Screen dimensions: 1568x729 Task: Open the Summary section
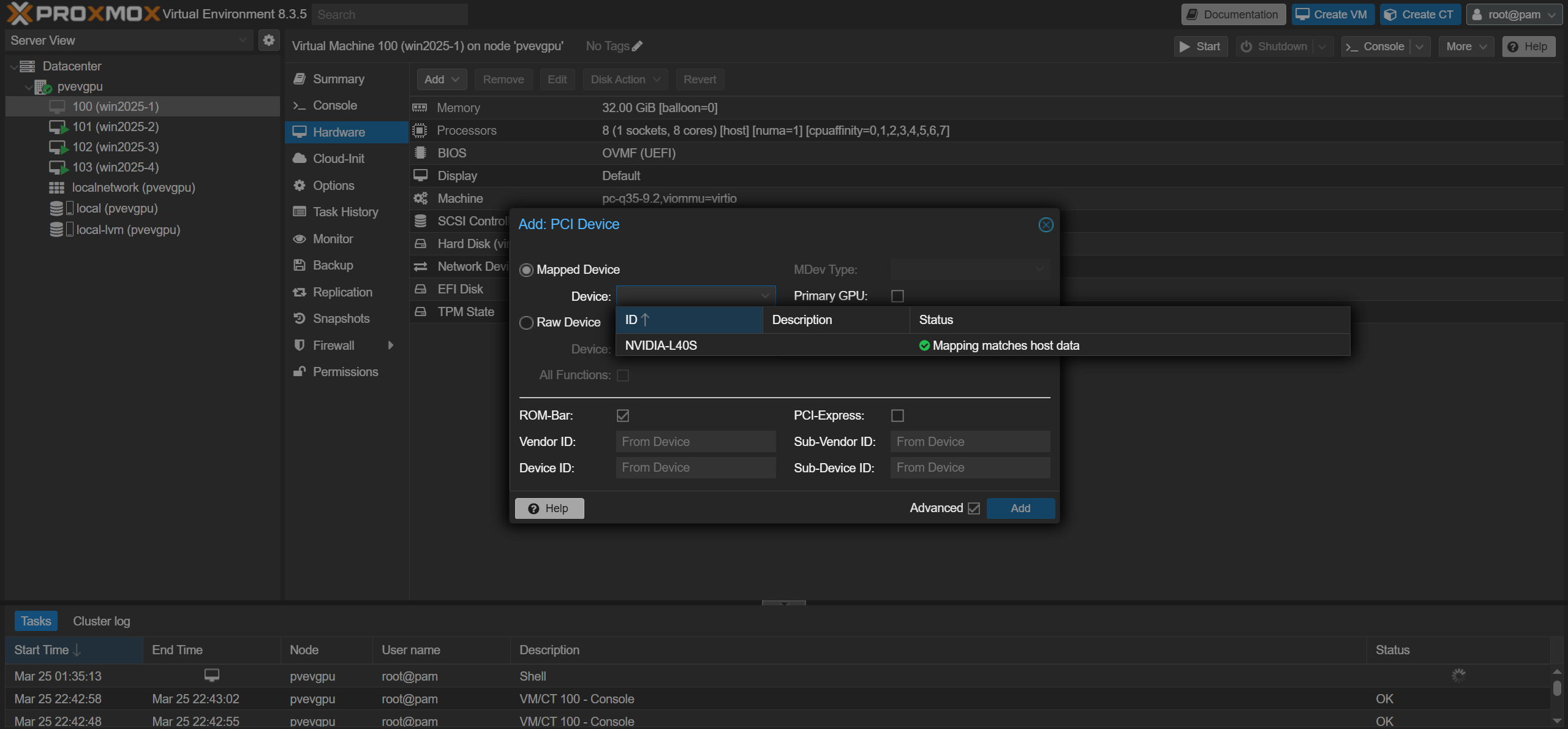(x=346, y=79)
